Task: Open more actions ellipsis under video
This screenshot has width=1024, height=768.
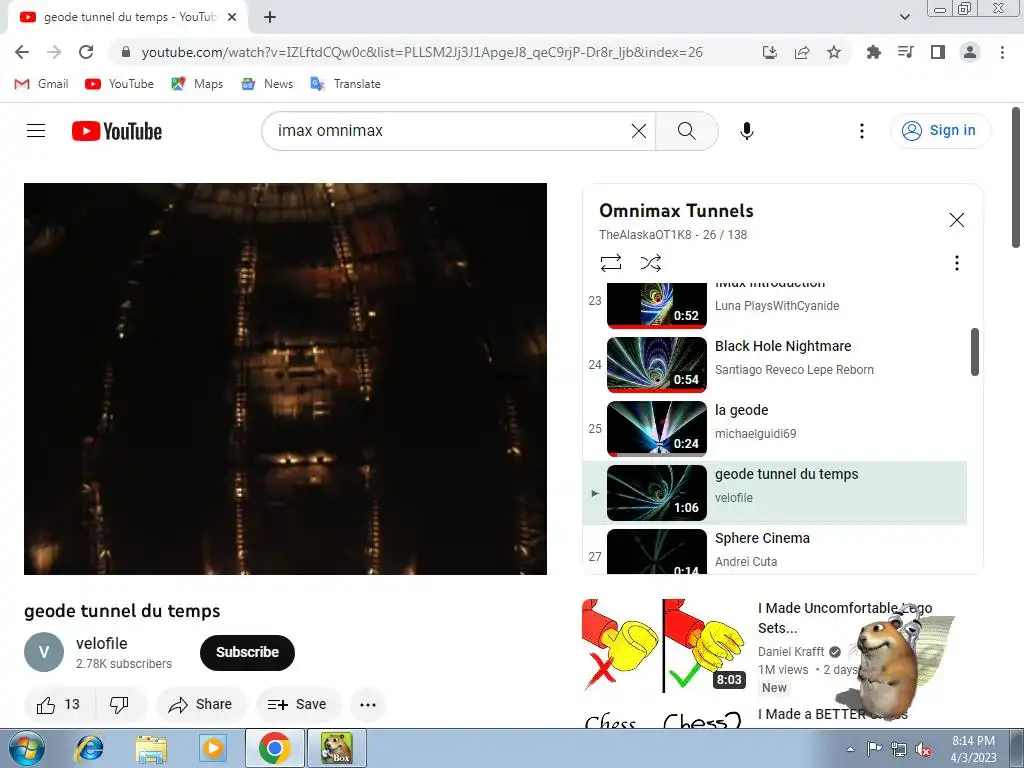Action: pos(368,704)
